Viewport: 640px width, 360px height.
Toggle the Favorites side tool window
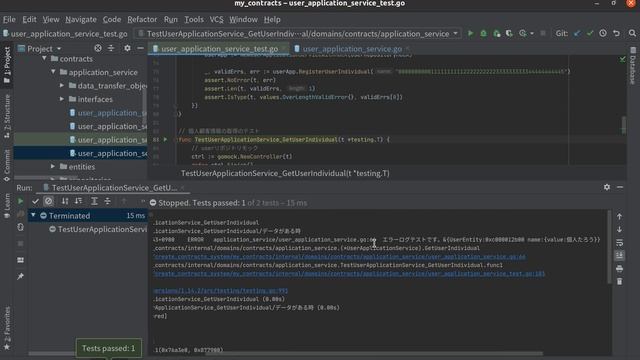7,329
